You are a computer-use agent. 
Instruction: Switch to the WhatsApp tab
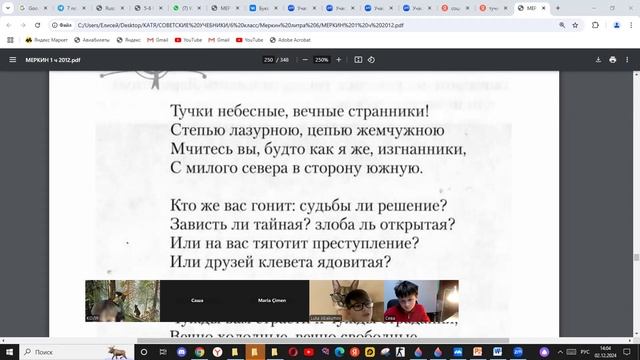pos(187,8)
